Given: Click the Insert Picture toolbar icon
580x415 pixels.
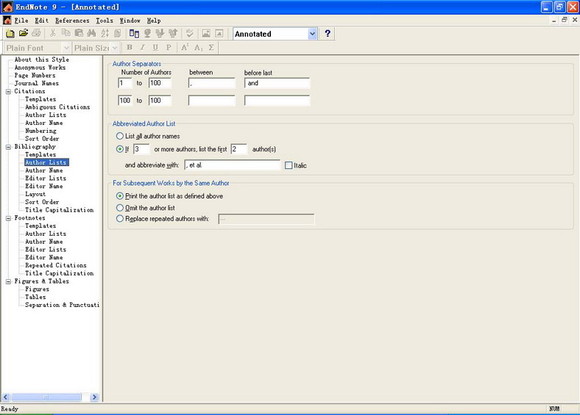Looking at the screenshot, I should tap(206, 34).
